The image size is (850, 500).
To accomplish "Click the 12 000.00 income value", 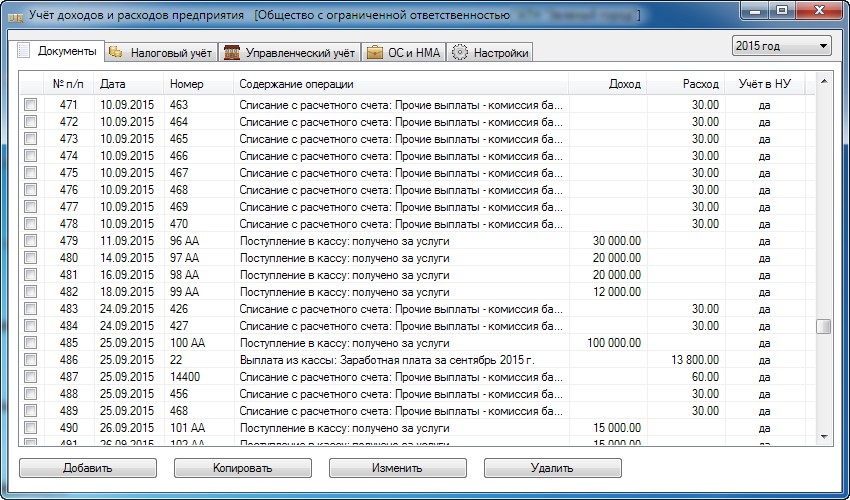I will click(617, 292).
